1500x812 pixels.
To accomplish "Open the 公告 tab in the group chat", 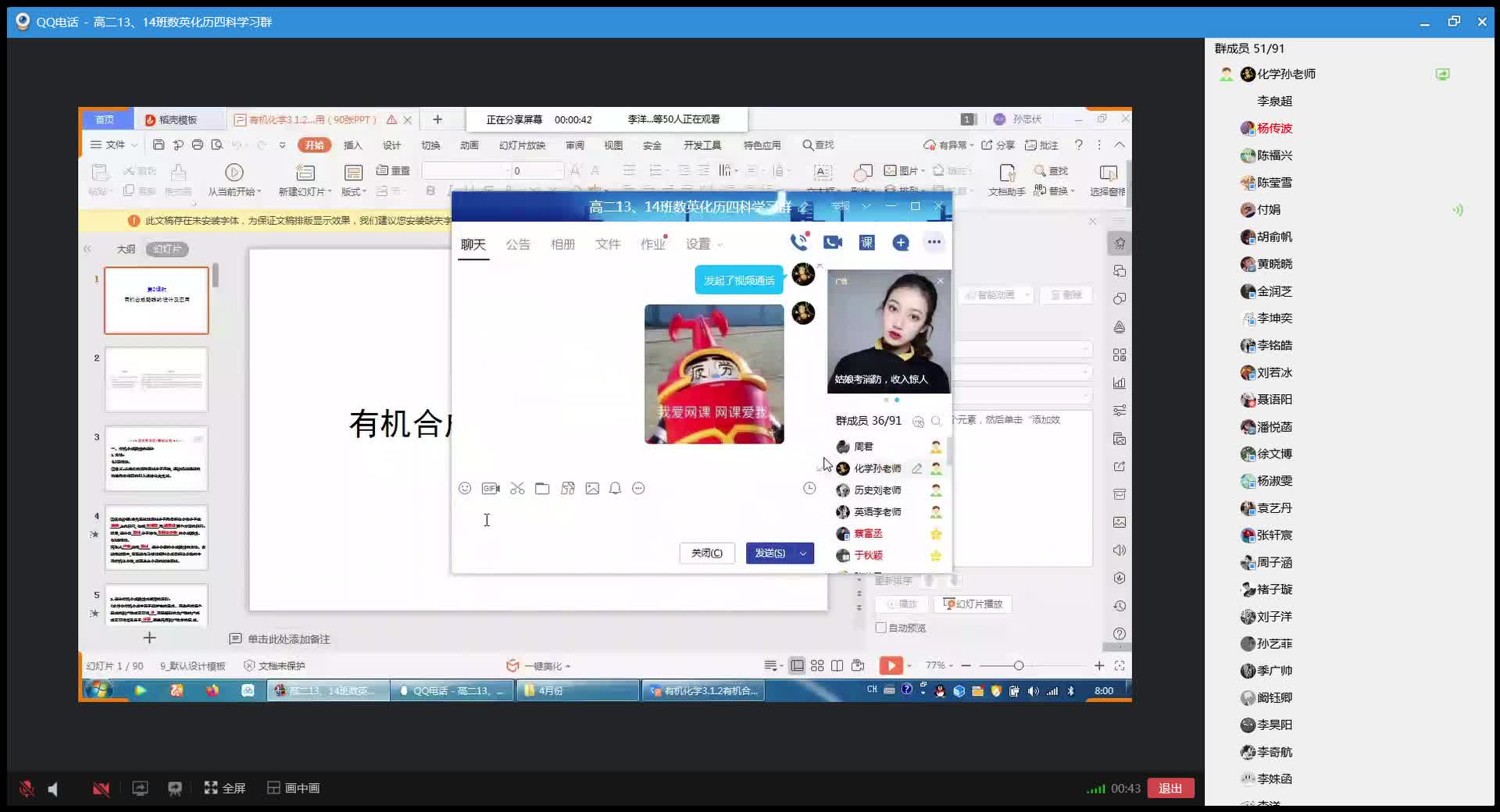I will tap(517, 244).
